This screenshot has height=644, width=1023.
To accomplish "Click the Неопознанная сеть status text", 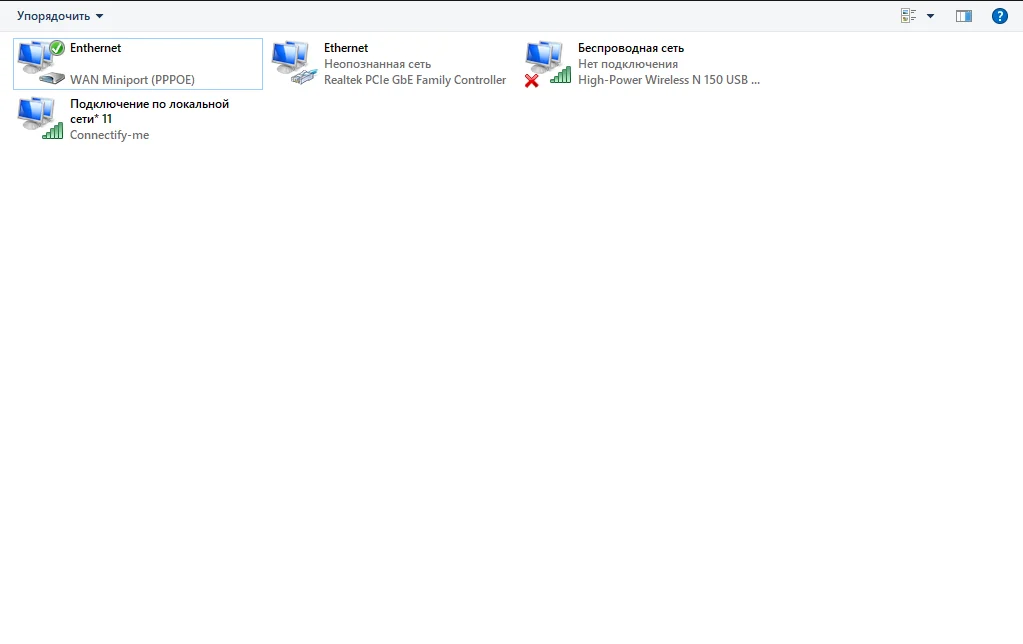I will coord(377,64).
